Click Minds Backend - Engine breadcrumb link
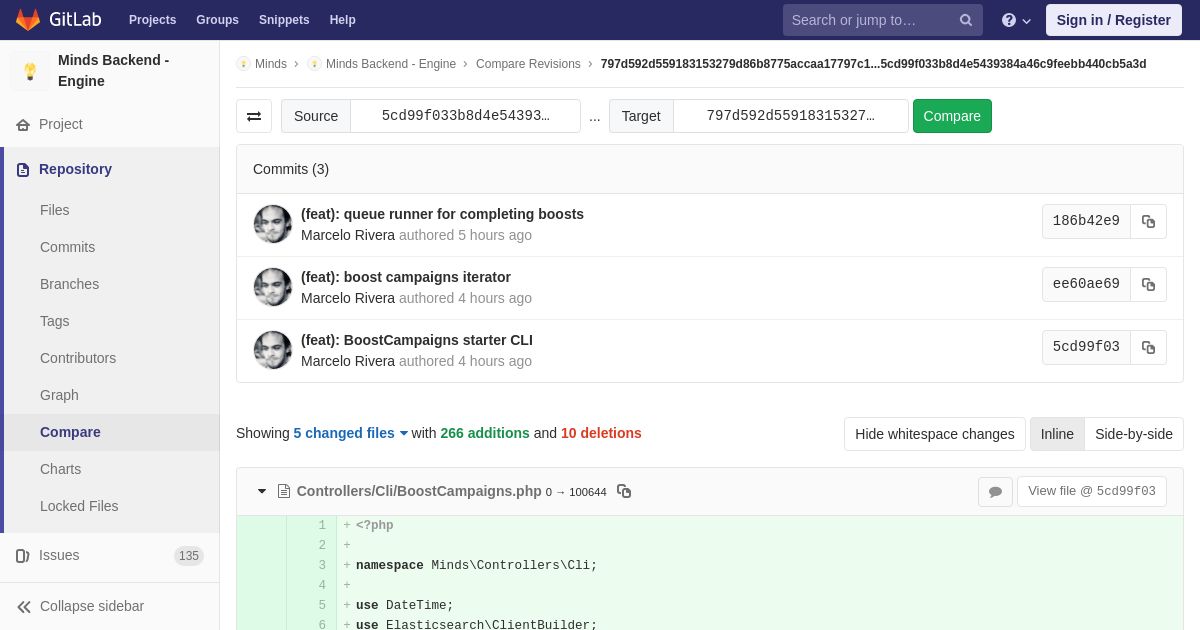 pos(391,64)
